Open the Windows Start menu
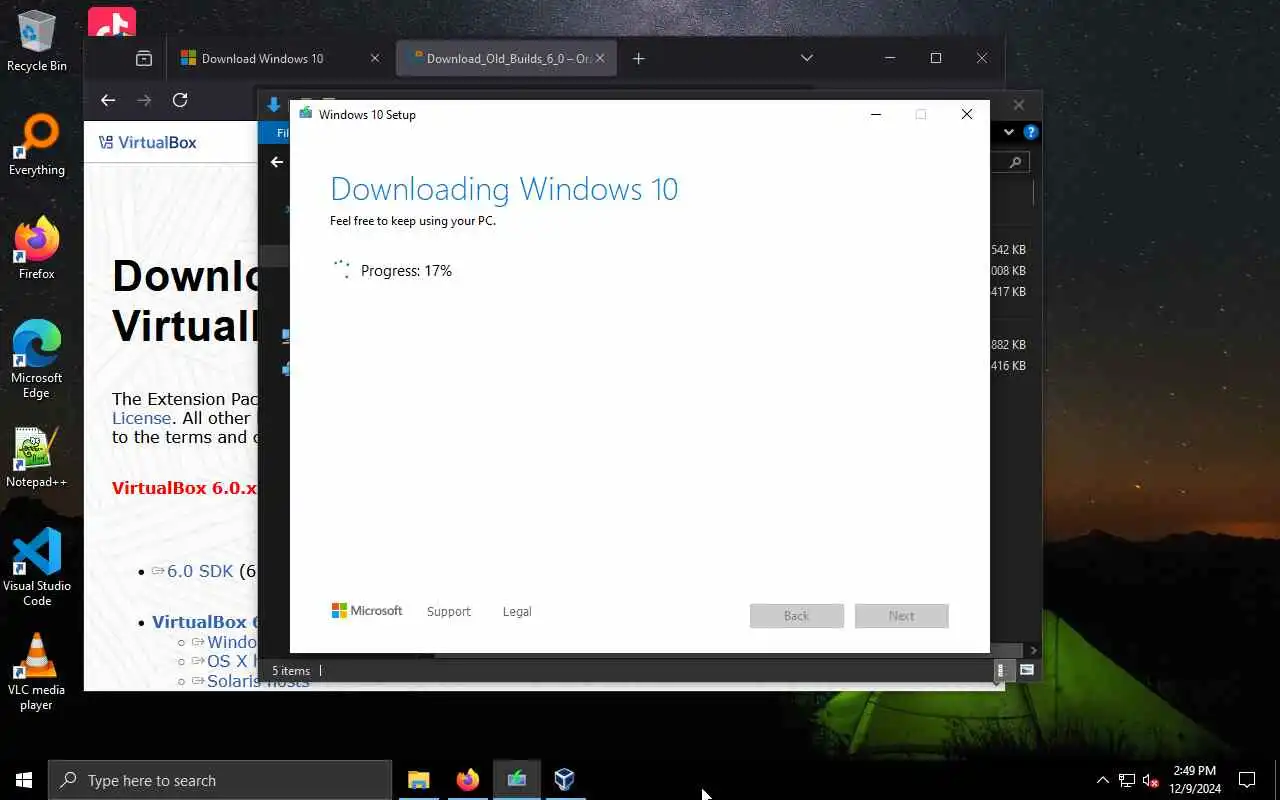The image size is (1280, 800). click(24, 780)
